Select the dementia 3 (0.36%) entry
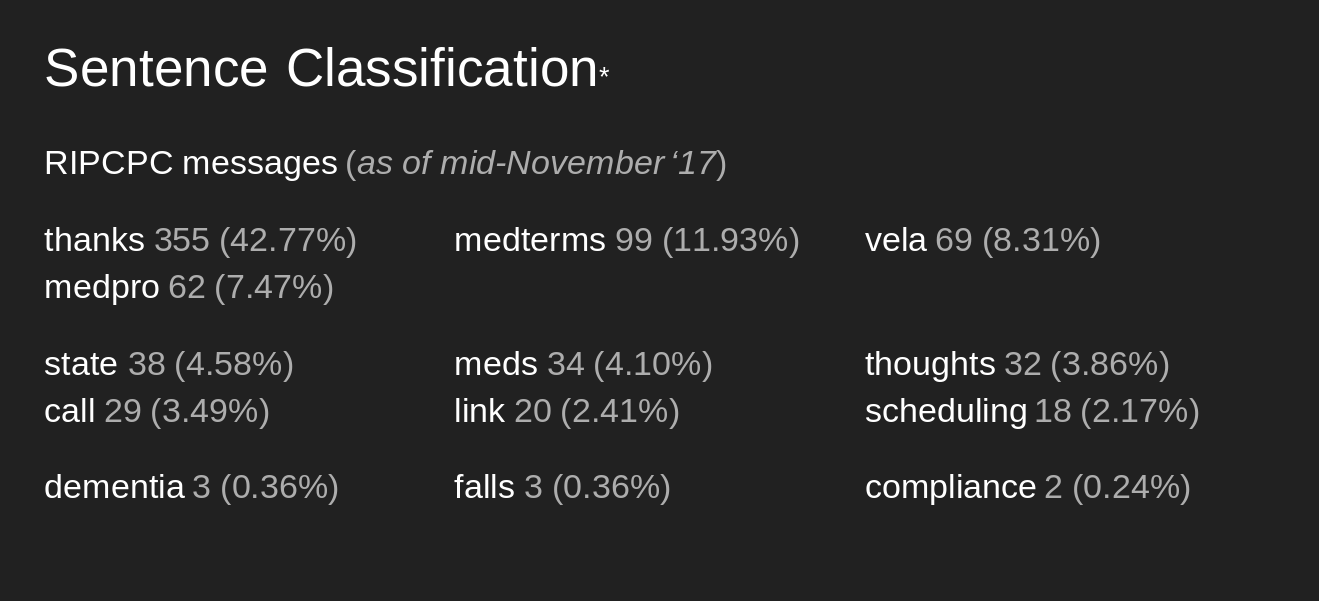1319x601 pixels. [192, 487]
